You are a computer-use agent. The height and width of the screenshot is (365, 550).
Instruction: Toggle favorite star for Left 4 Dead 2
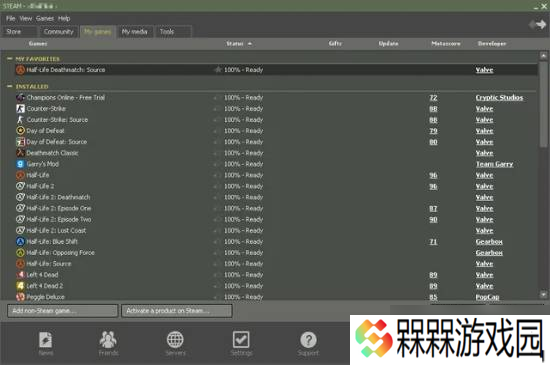click(x=217, y=286)
